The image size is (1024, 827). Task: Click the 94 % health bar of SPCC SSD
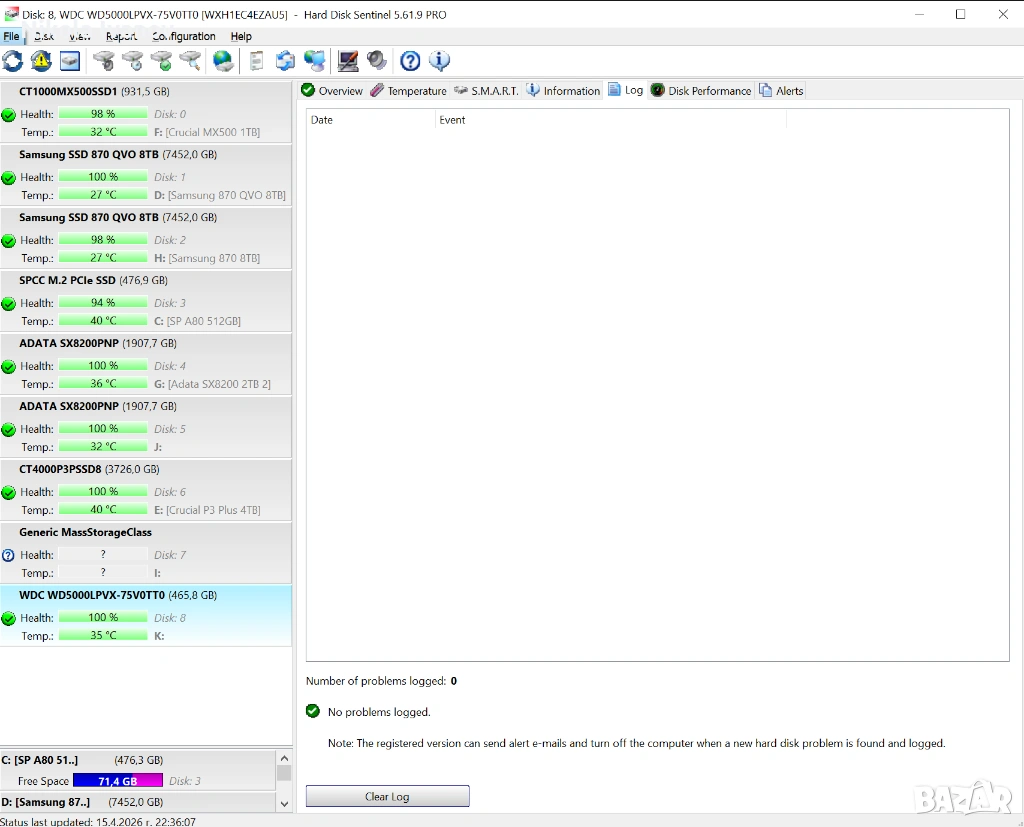103,302
